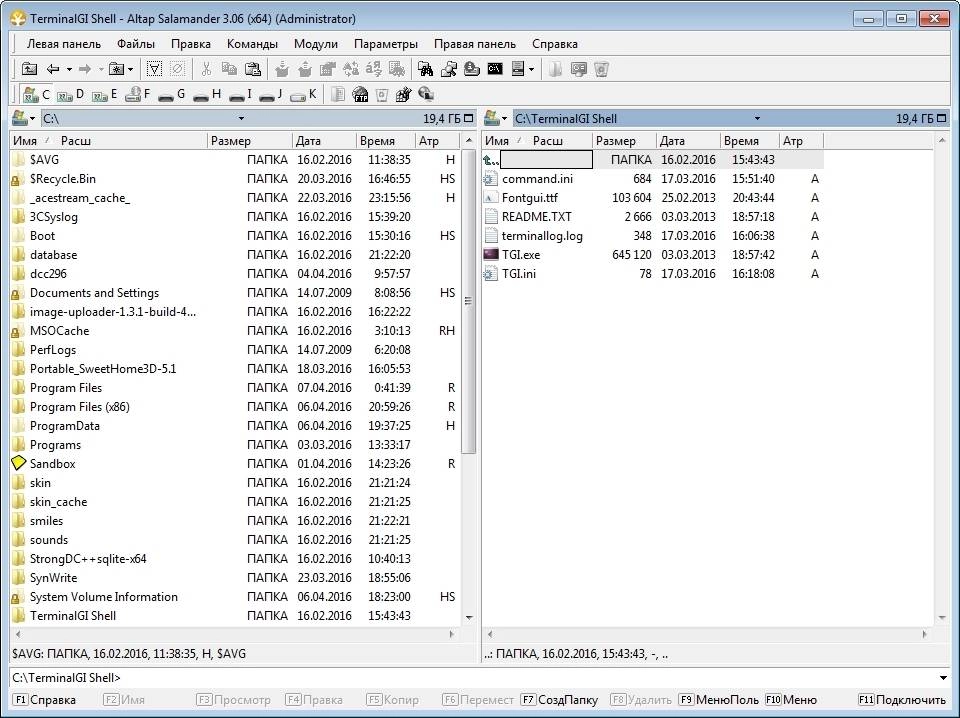Switch to drive C on drive bar
The image size is (960, 718).
[x=36, y=95]
